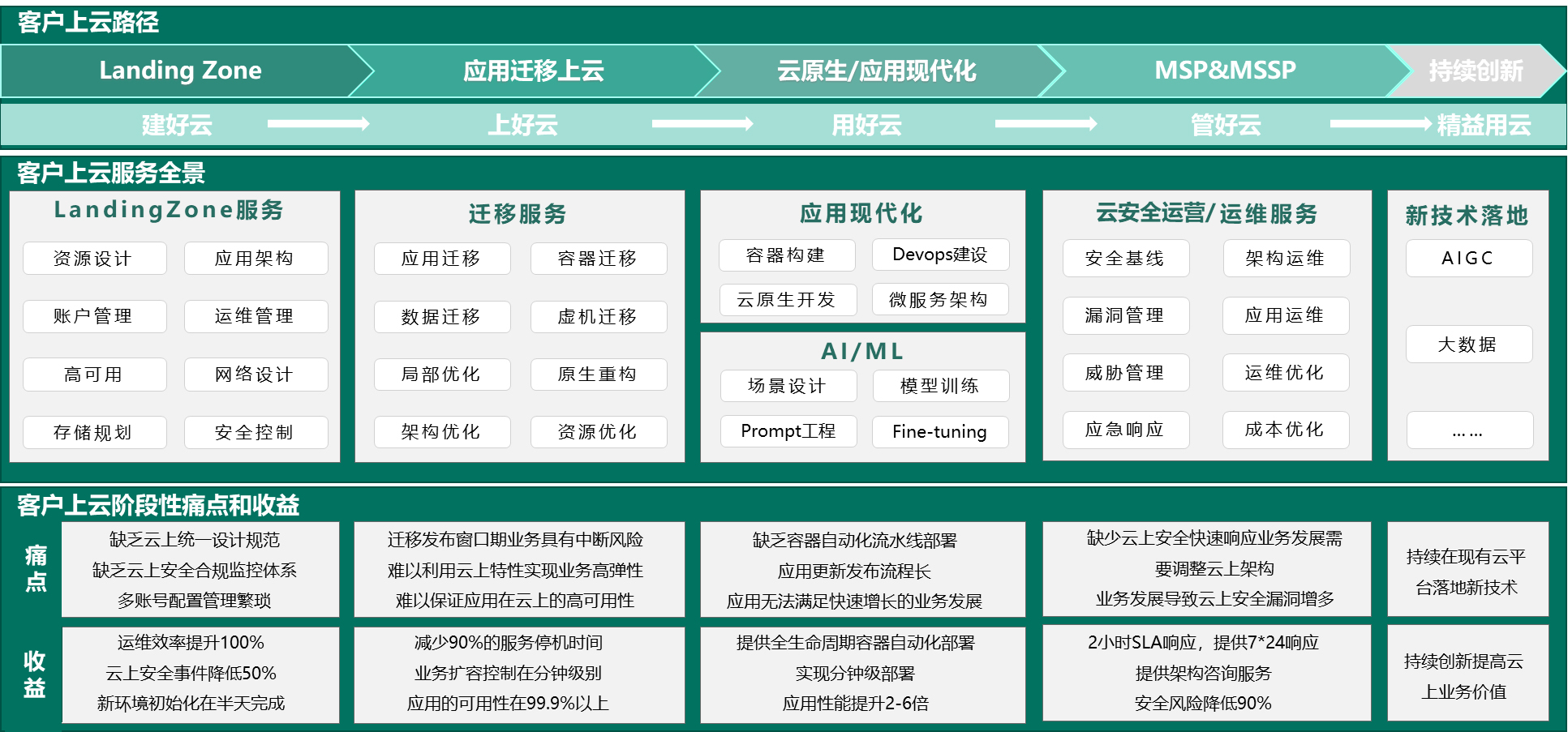Click the 应用架构 box
Screen dimensions: 1568x732
point(256,259)
